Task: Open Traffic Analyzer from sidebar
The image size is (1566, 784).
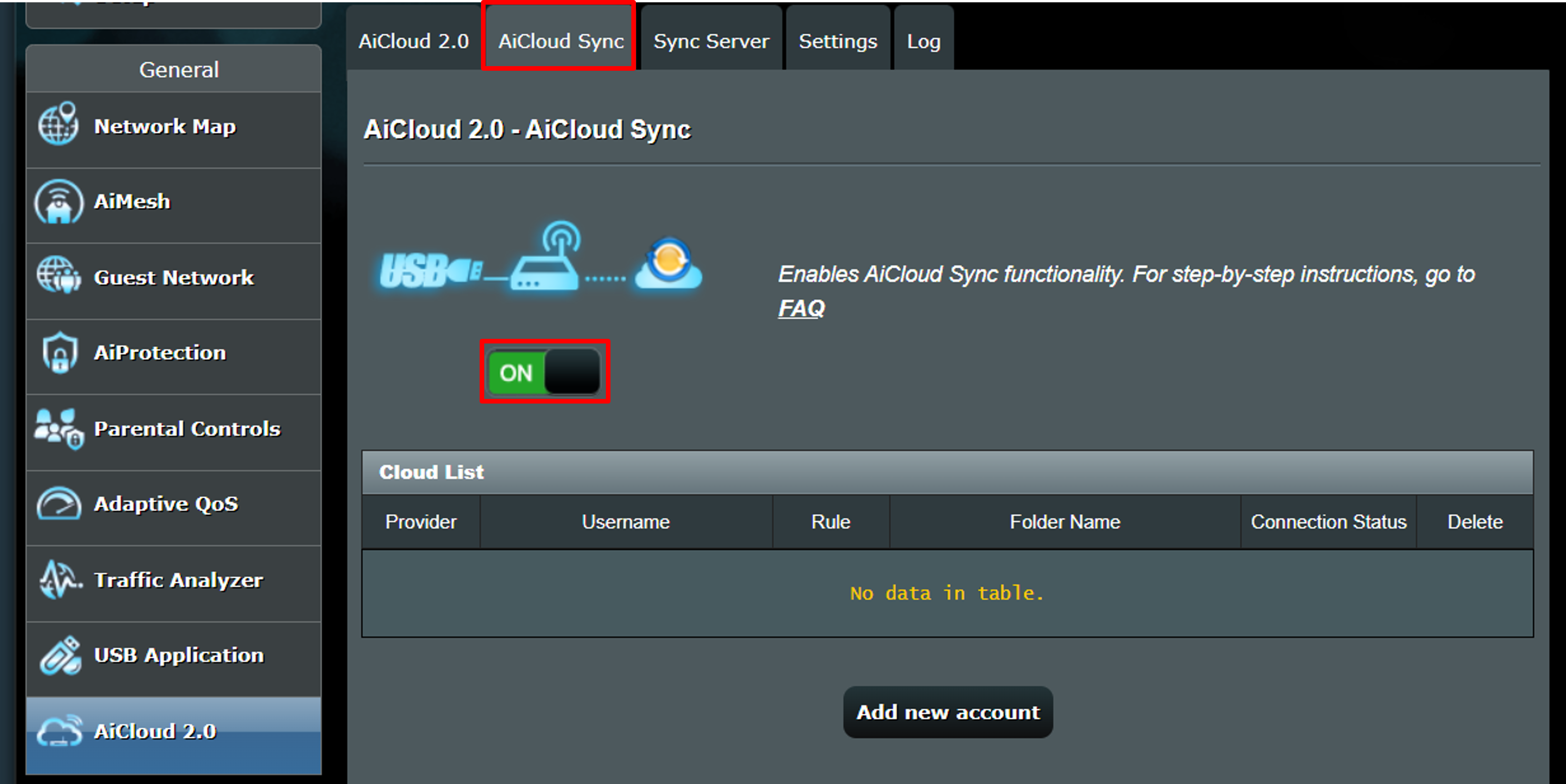Action: point(174,583)
